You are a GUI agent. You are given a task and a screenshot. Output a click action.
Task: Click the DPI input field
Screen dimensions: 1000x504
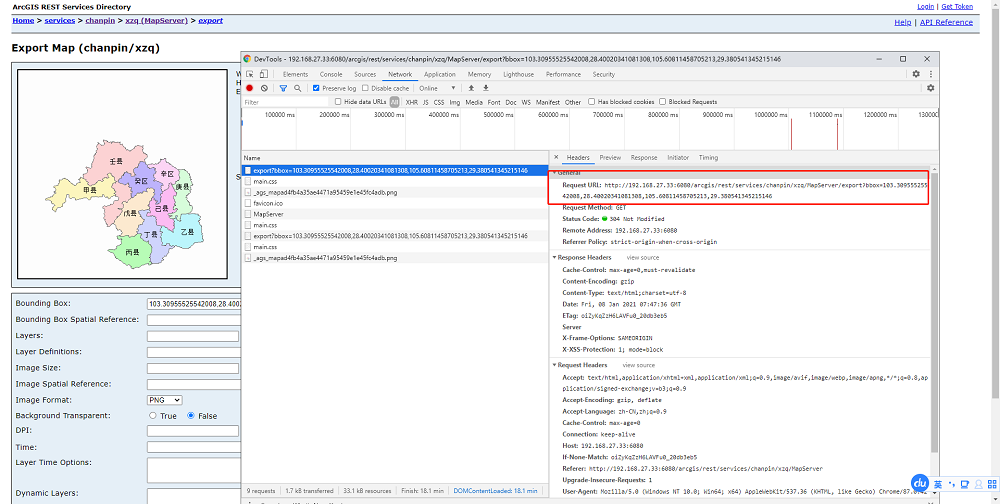[193, 431]
